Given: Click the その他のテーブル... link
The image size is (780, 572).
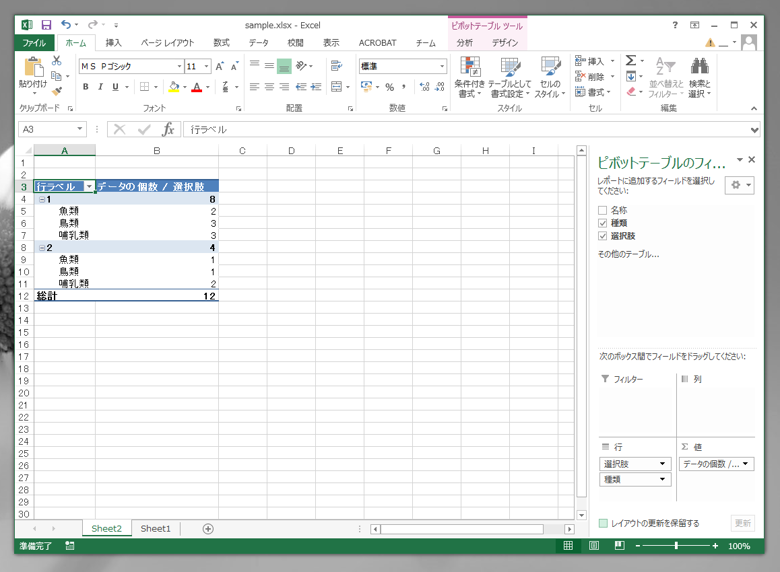Looking at the screenshot, I should (628, 254).
